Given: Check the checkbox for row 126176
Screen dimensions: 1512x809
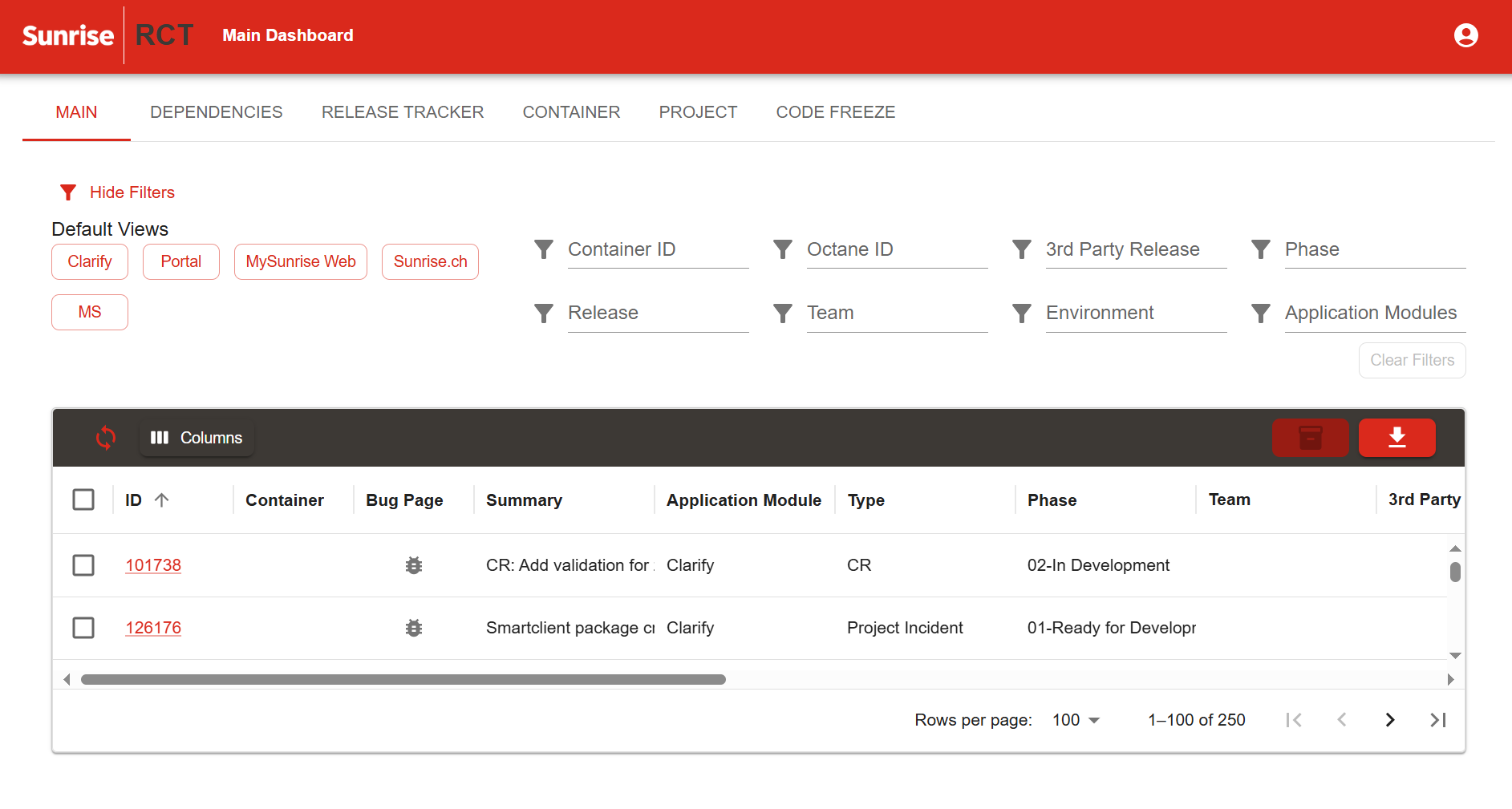Looking at the screenshot, I should pos(83,628).
